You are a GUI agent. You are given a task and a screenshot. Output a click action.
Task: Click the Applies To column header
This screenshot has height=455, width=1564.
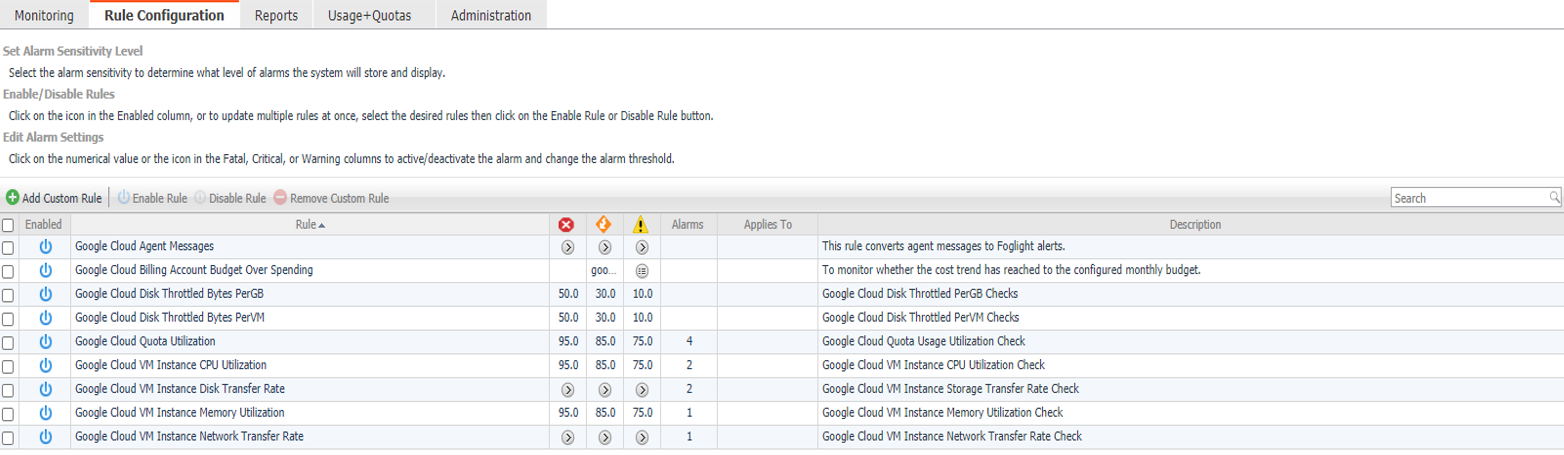(768, 225)
